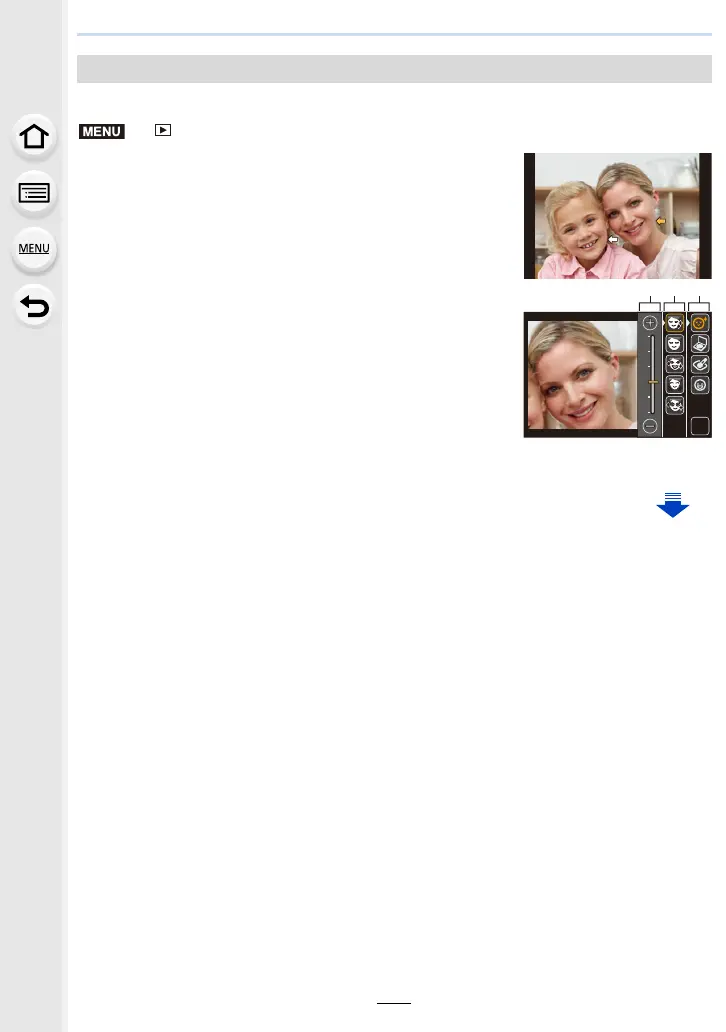726x1032 pixels.
Task: Increase effect with the plus button
Action: (x=650, y=323)
